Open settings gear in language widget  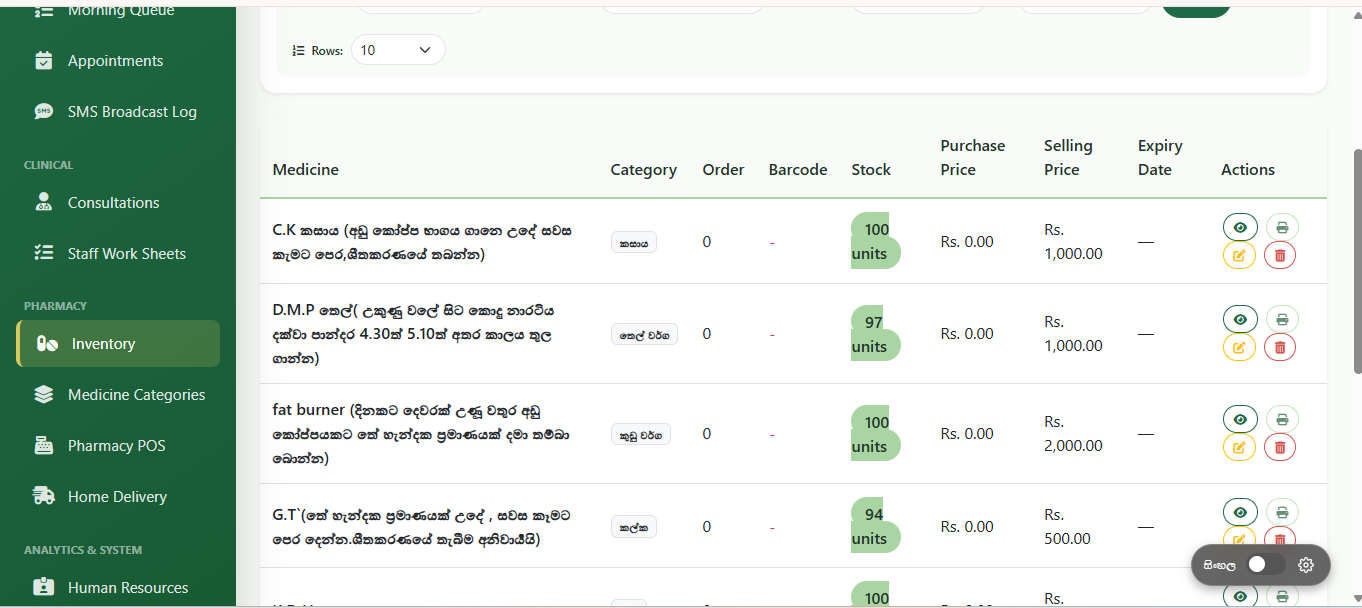coord(1306,565)
